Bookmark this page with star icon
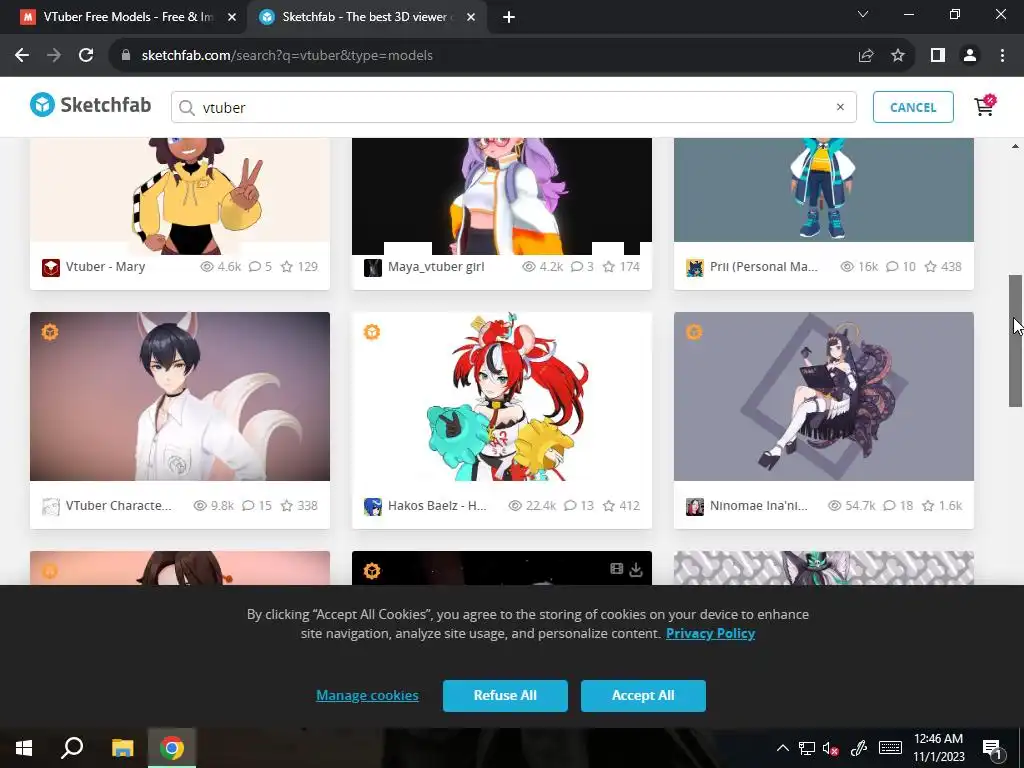 pyautogui.click(x=898, y=56)
